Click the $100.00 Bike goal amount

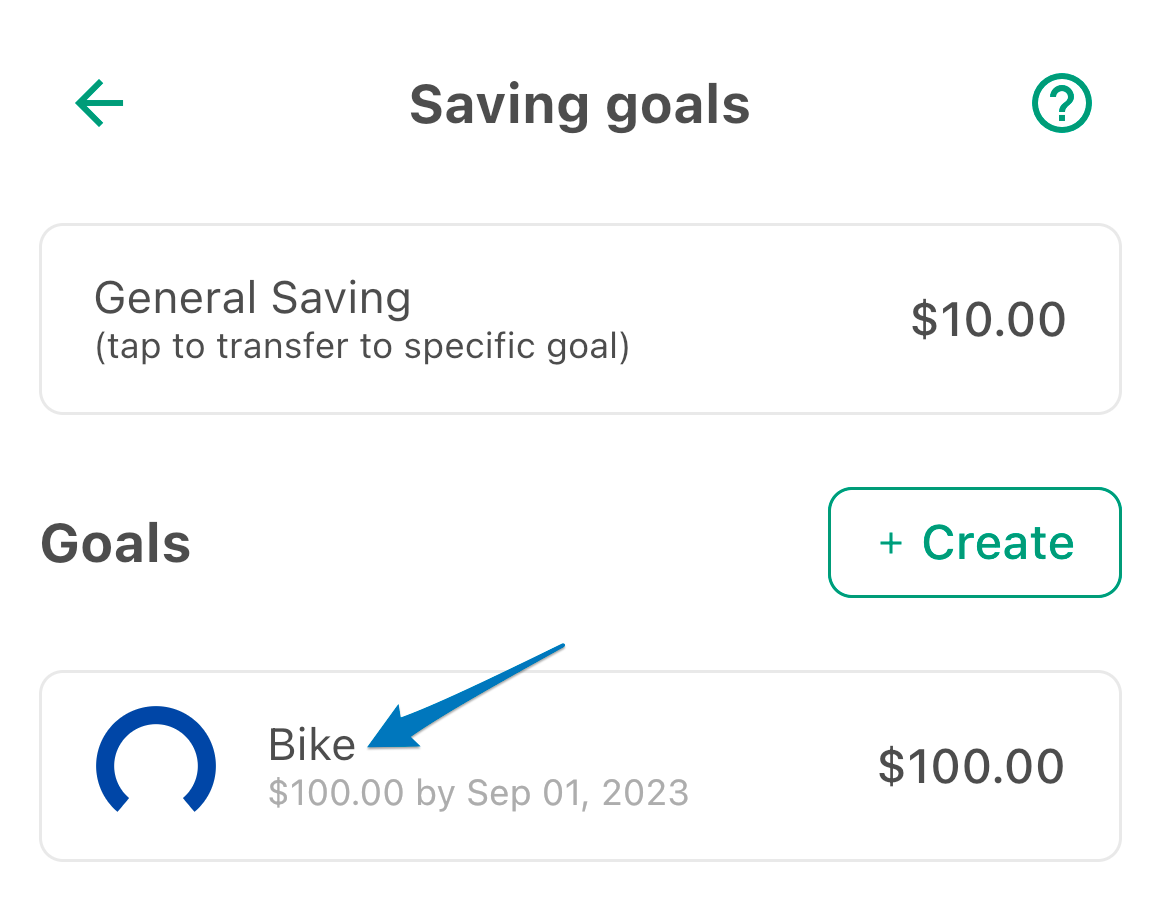(x=972, y=766)
